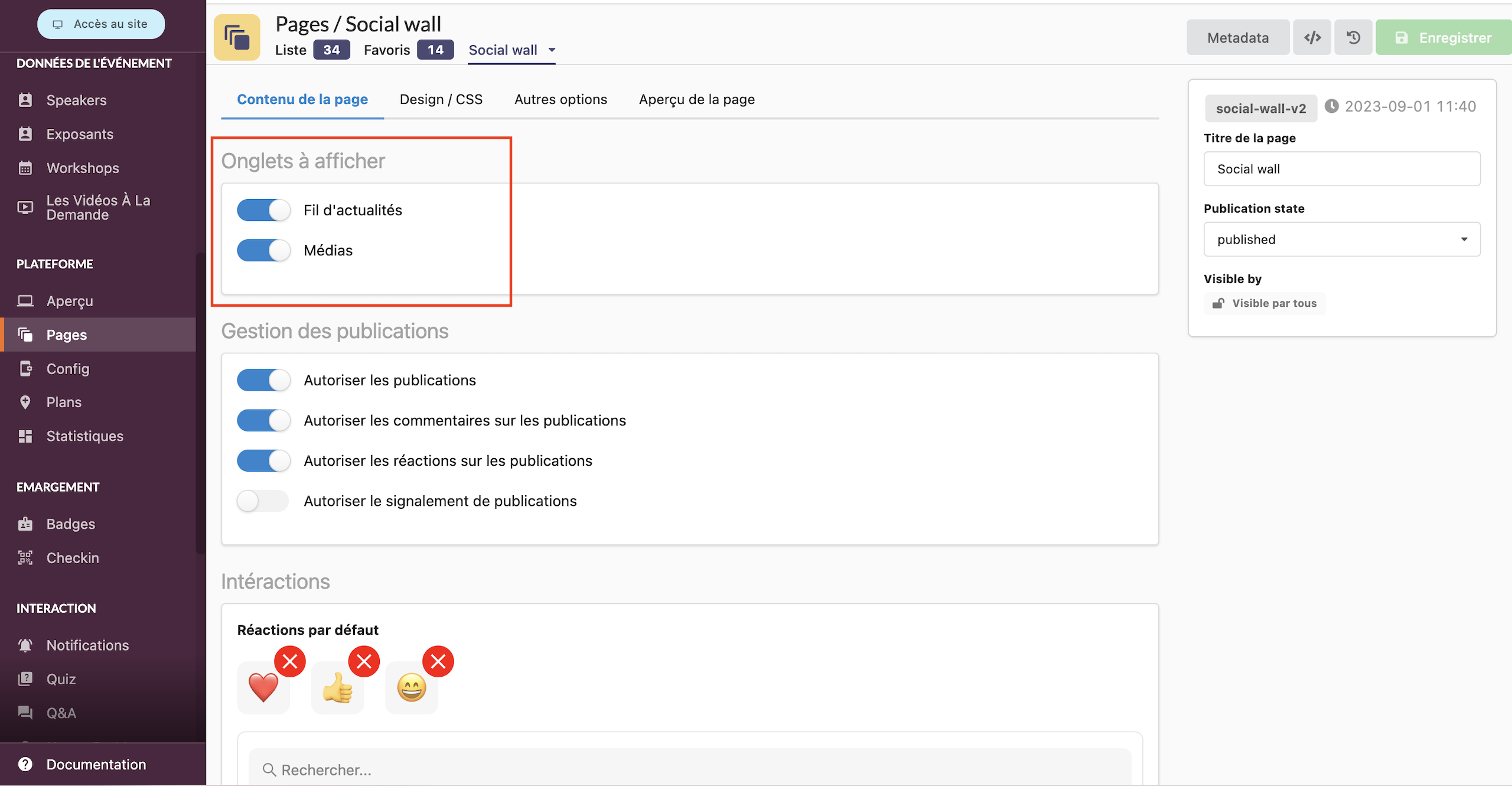Enable signalement de publications toggle
The image size is (1512, 786).
(263, 501)
